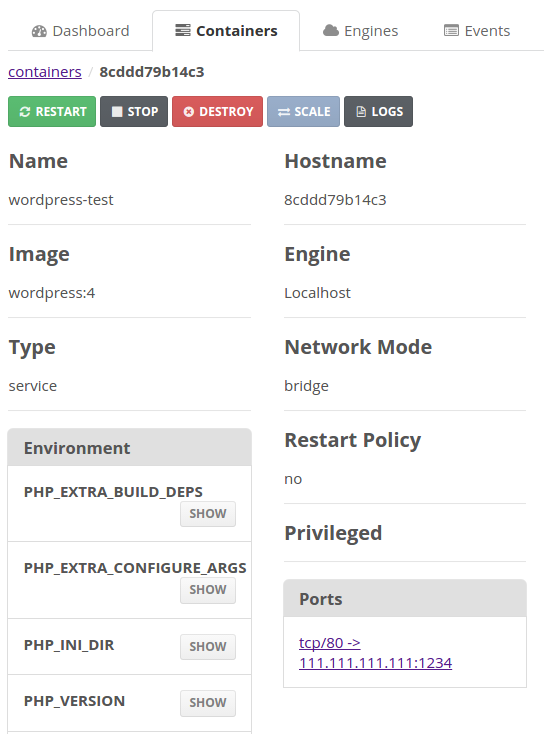Click the refresh icon on Restart button
544x734 pixels.
pyautogui.click(x=25, y=112)
